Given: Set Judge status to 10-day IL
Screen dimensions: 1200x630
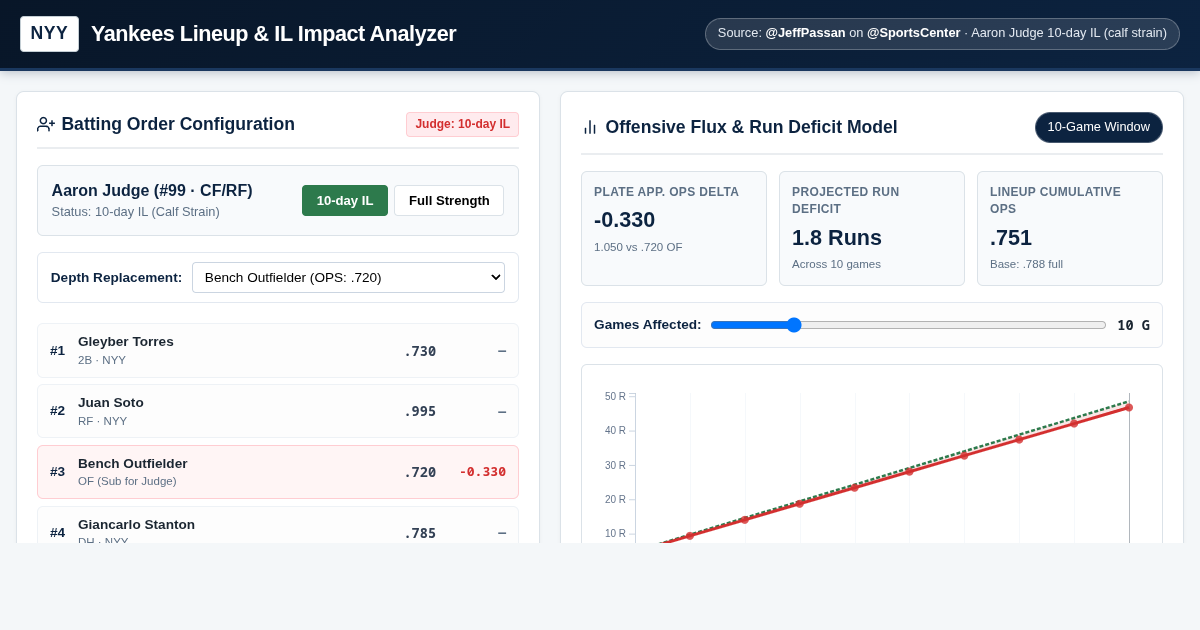Looking at the screenshot, I should point(345,200).
